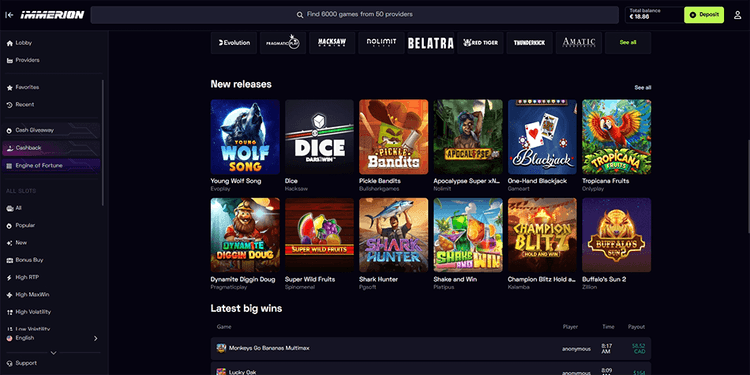
Task: Open Tropicana Fruits thumbnail
Action: (617, 137)
